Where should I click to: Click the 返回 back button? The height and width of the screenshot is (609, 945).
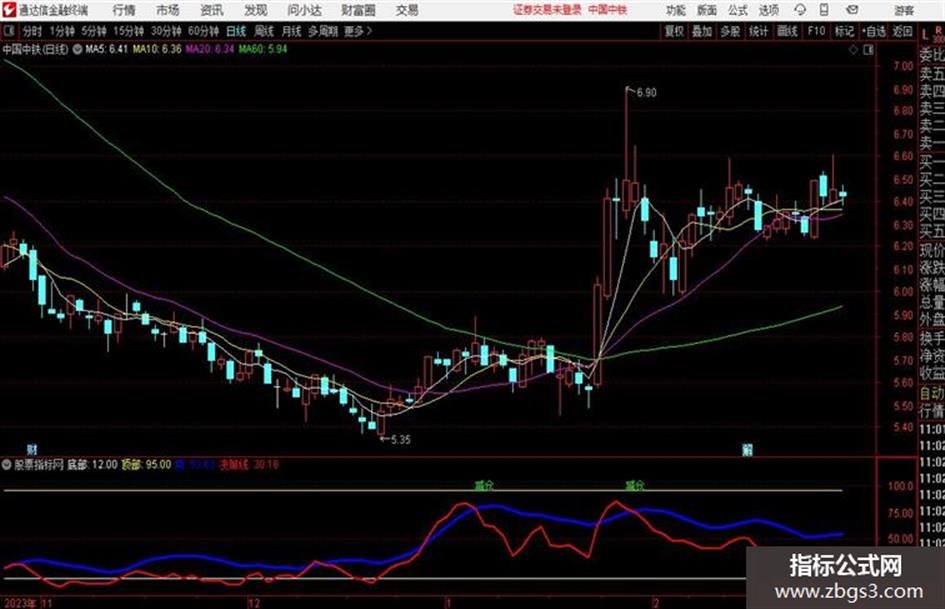click(x=902, y=31)
